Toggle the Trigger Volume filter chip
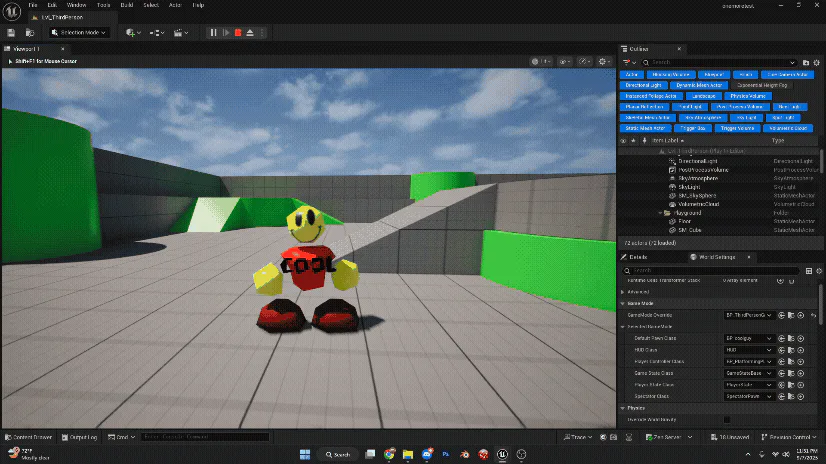The height and width of the screenshot is (464, 826). [x=738, y=129]
